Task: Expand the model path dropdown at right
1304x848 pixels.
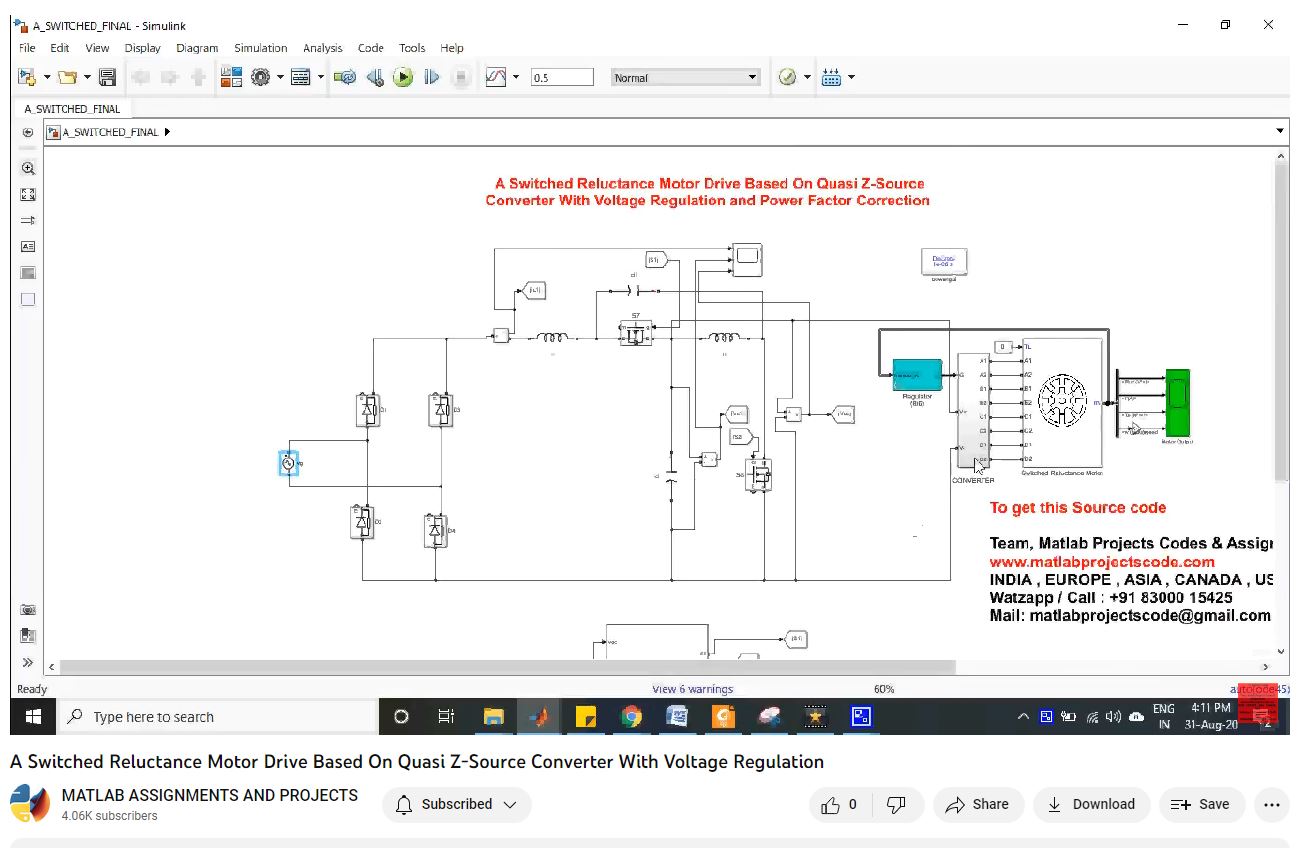Action: (x=1280, y=131)
